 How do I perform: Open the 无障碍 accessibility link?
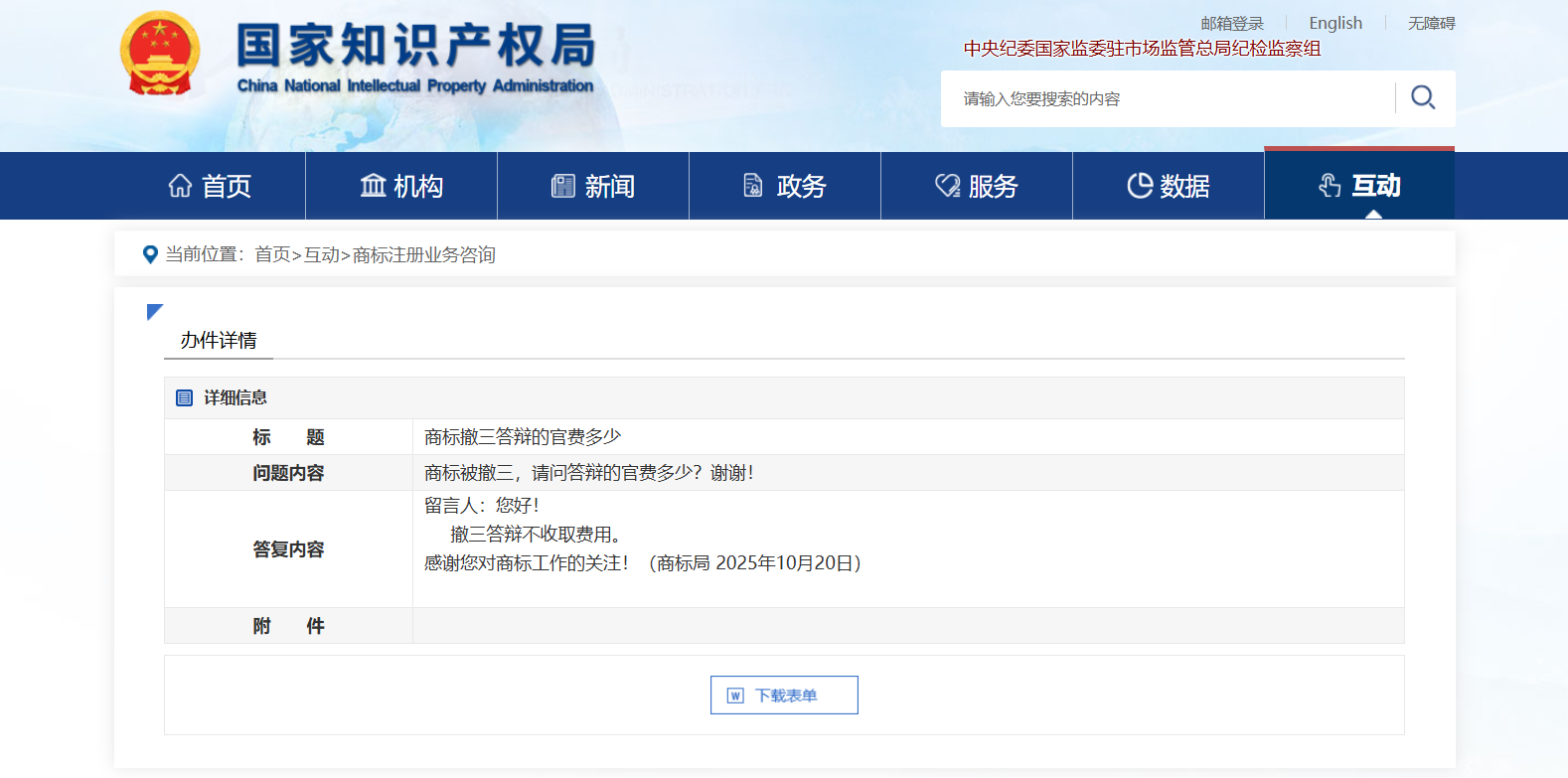[x=1431, y=23]
